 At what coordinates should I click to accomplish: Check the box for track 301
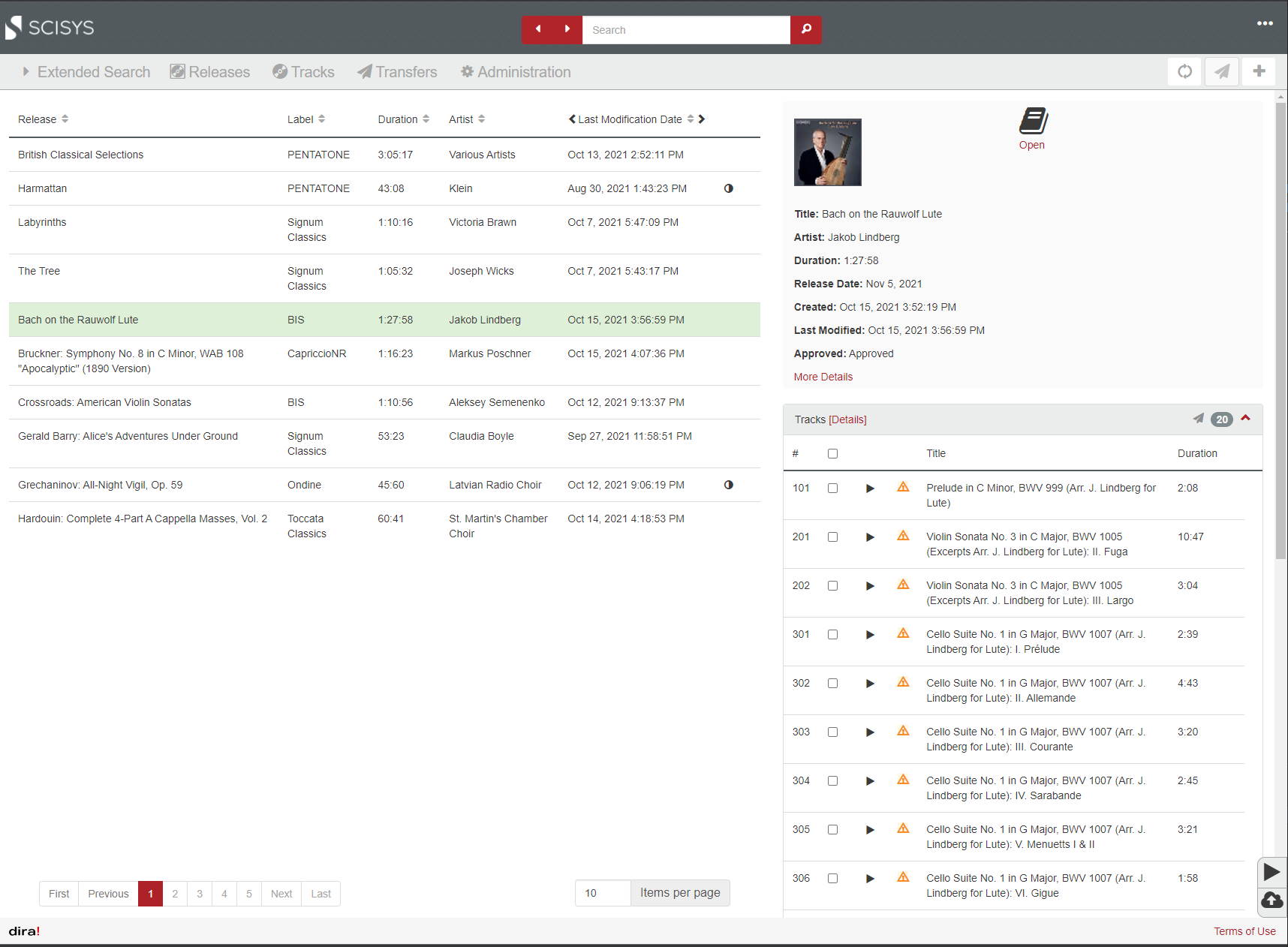click(x=832, y=634)
